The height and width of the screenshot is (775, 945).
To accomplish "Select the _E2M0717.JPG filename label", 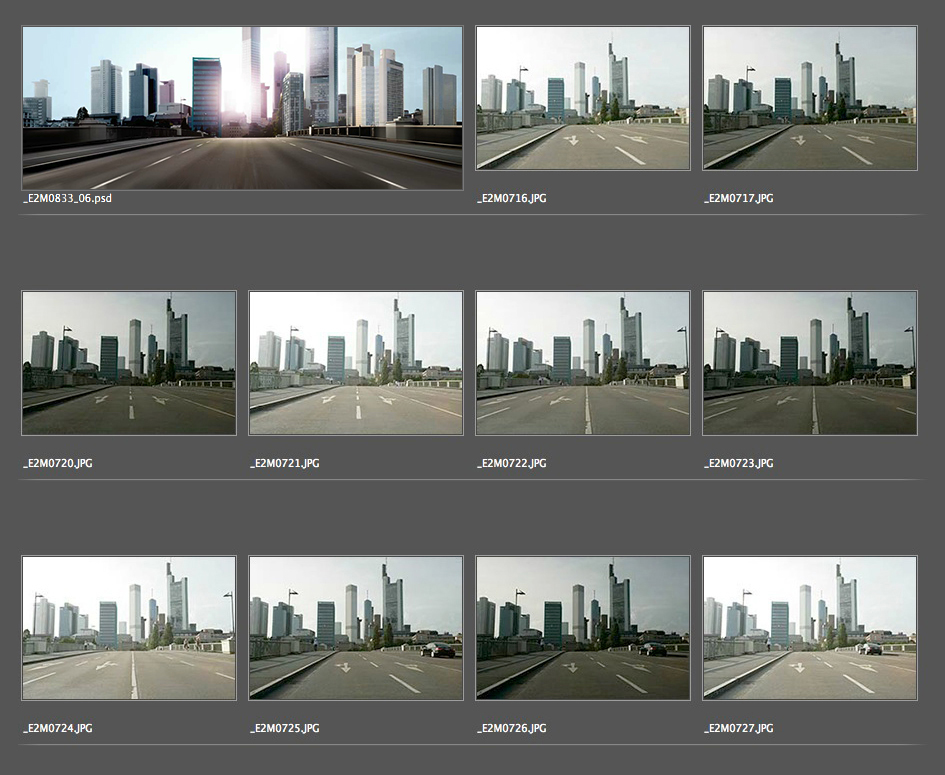I will [x=739, y=198].
